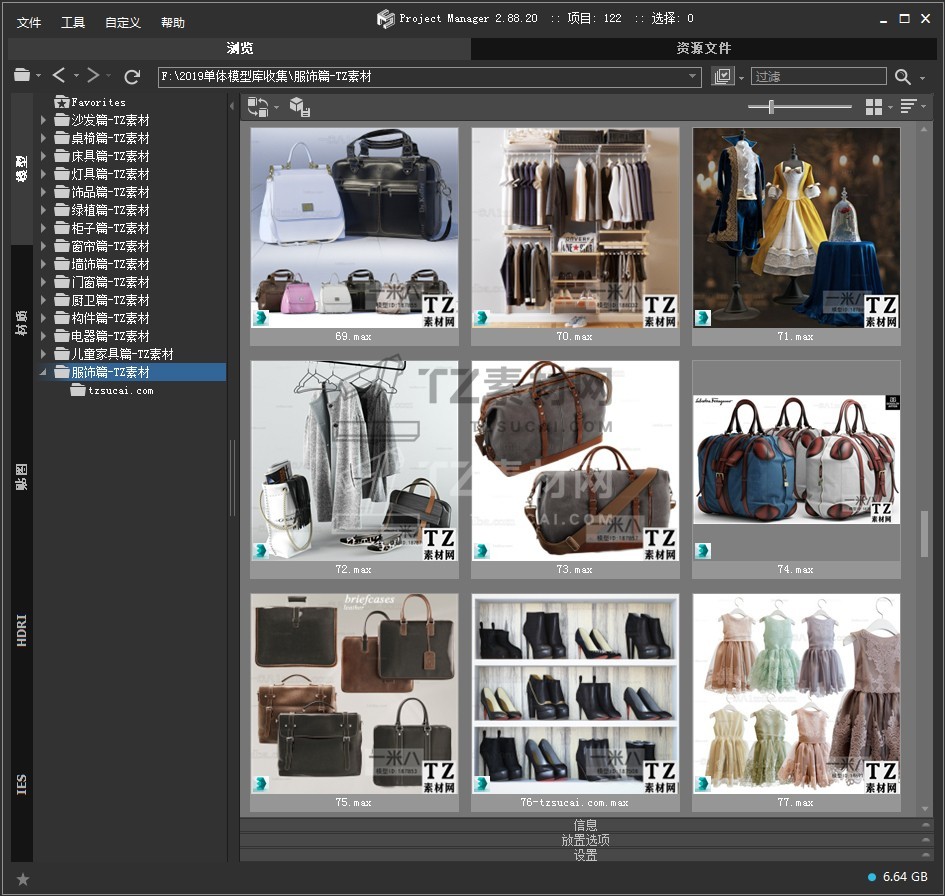Click the sort order icon

pos(908,106)
